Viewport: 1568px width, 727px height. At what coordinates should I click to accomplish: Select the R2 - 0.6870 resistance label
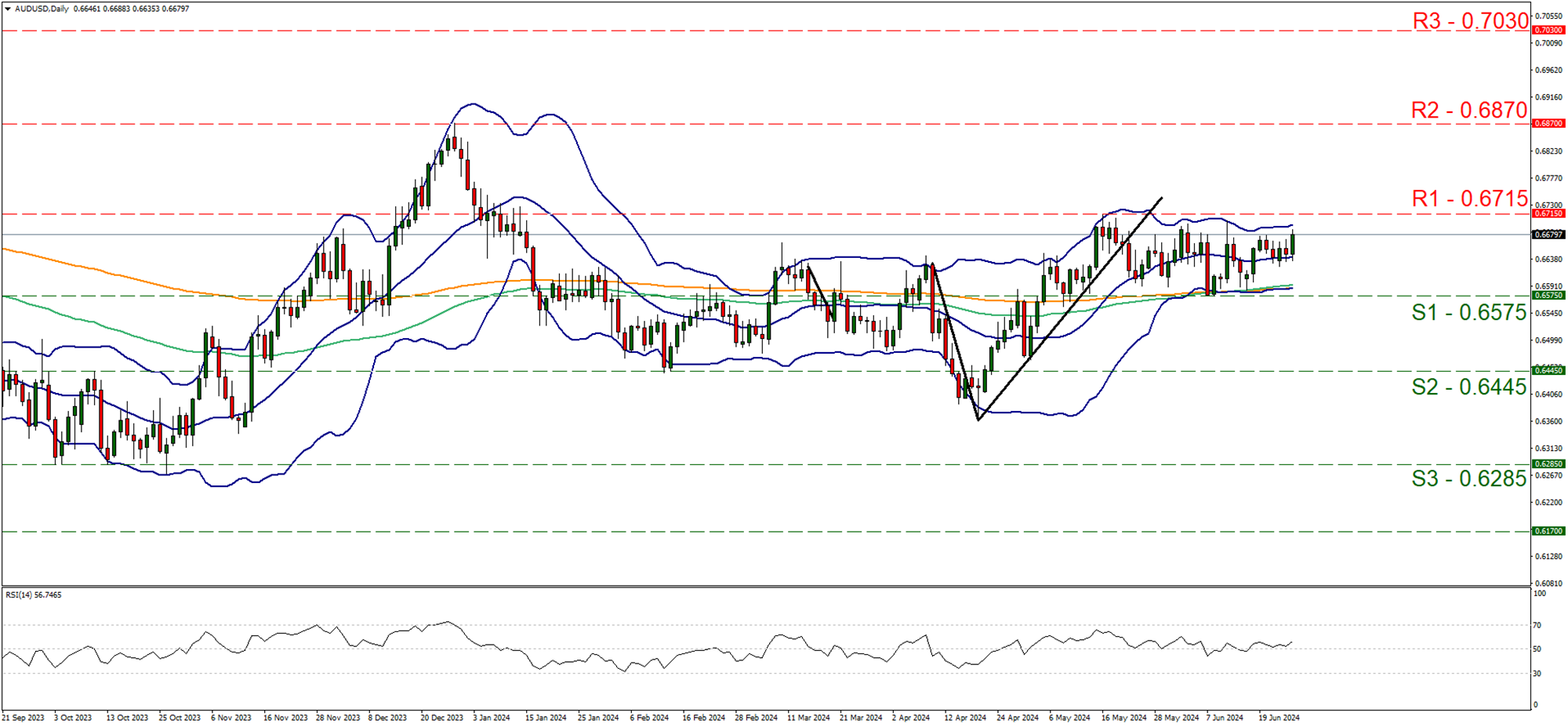point(1469,111)
